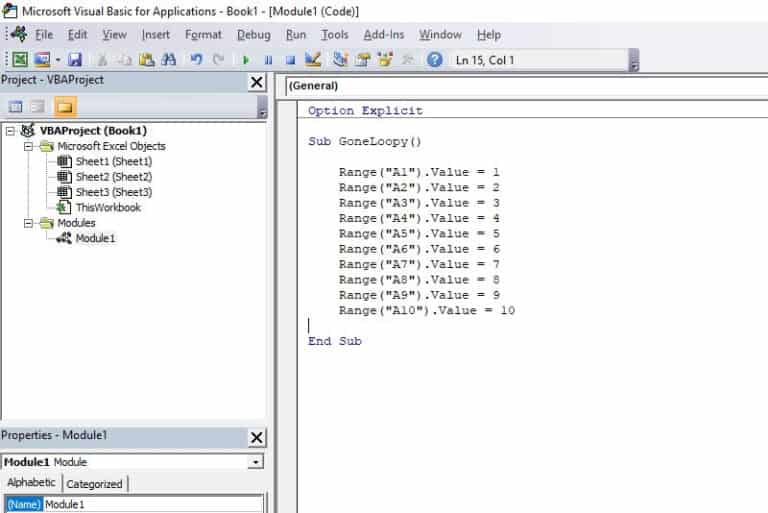
Task: Switch to the Categorized properties tab
Action: (x=95, y=484)
